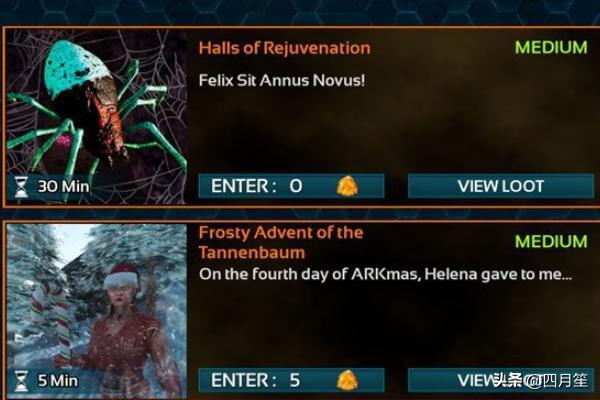Image resolution: width=600 pixels, height=400 pixels.
Task: Click the 头条 @四月笙 watermark text
Action: (540, 380)
